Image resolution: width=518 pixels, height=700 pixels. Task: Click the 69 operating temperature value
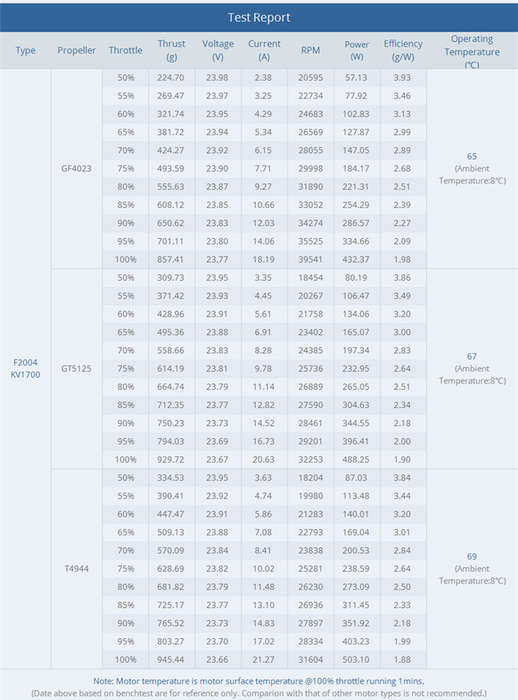click(472, 556)
